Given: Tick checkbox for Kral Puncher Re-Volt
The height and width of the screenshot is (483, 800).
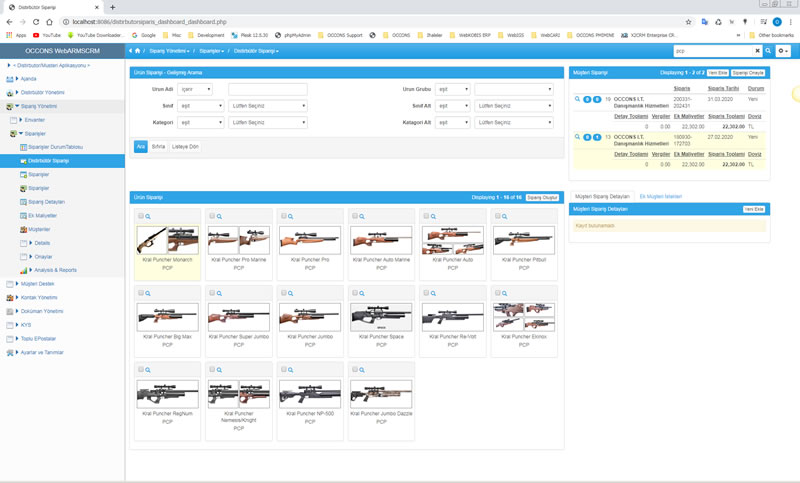Looking at the screenshot, I should point(426,293).
